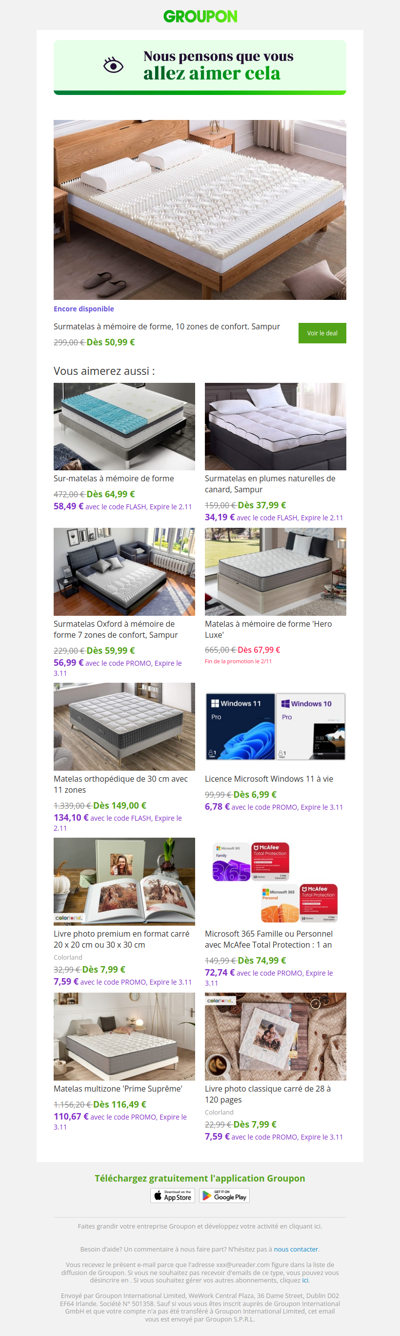Image resolution: width=400 pixels, height=1336 pixels.
Task: Open the large memory foam topper photo
Action: pos(200,210)
